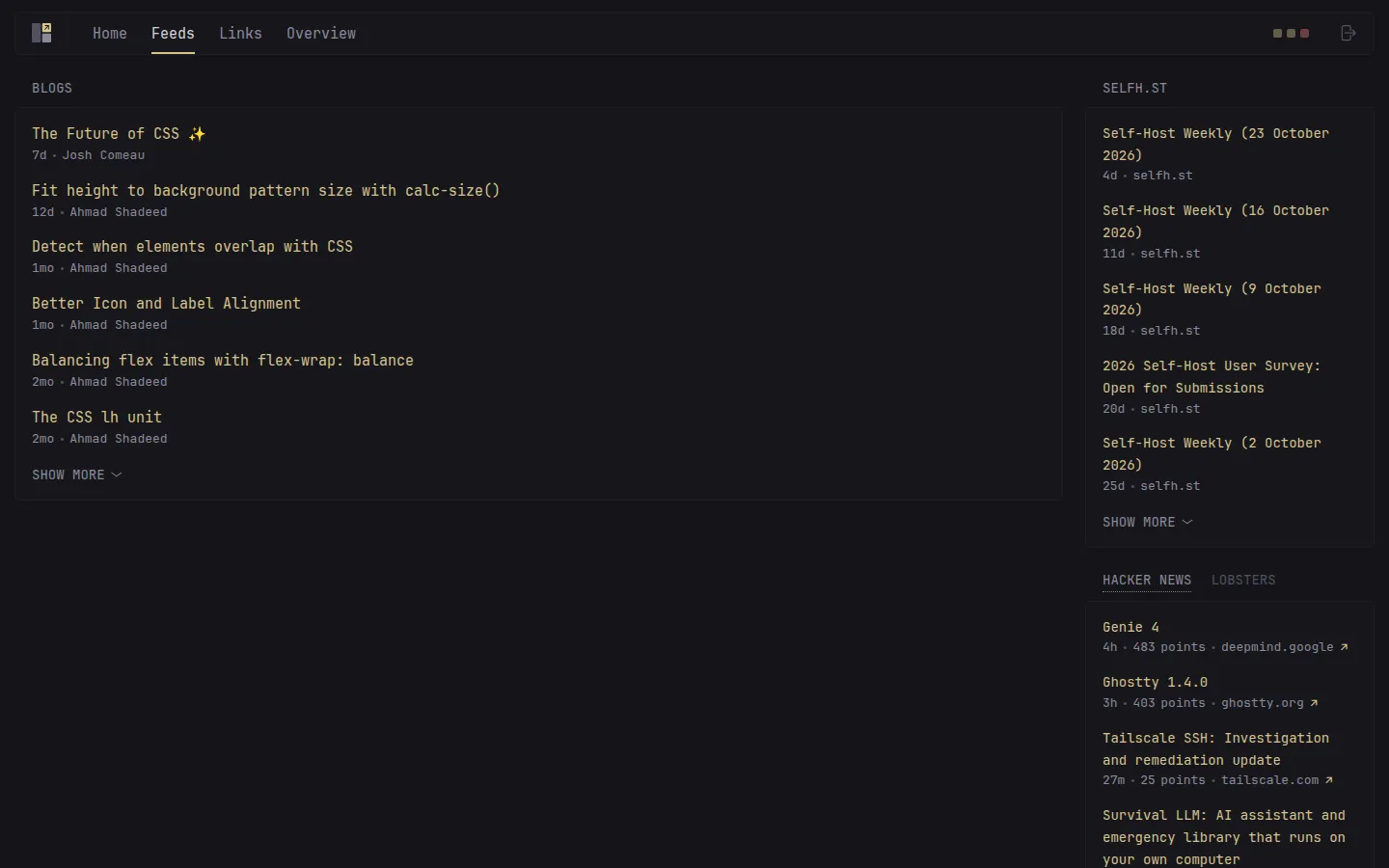The width and height of the screenshot is (1389, 868).
Task: Open the Tailscale SSH investigation story
Action: pos(1215,748)
